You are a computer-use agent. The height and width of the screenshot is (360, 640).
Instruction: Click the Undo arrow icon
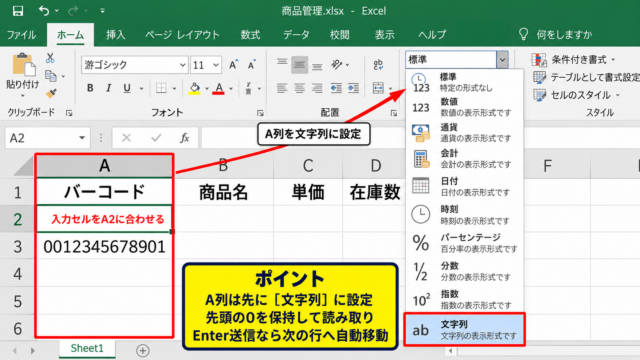point(43,11)
